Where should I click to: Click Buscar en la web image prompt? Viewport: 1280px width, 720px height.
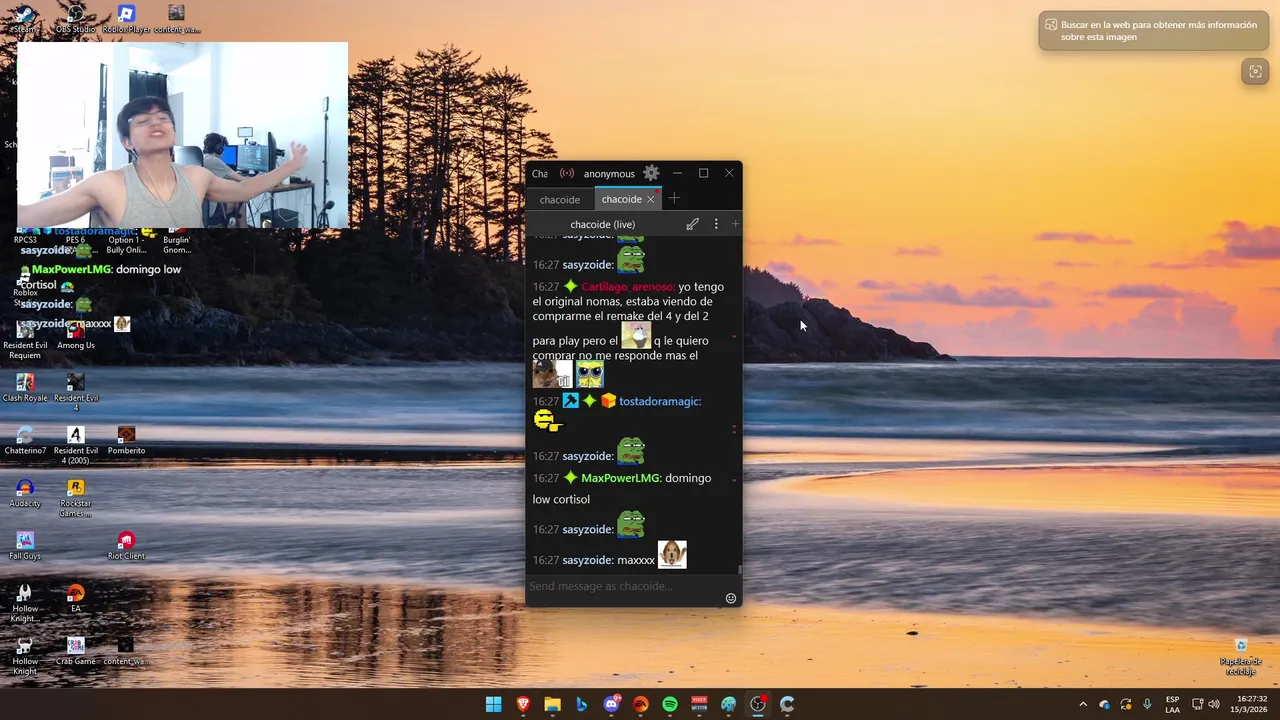pos(1153,31)
